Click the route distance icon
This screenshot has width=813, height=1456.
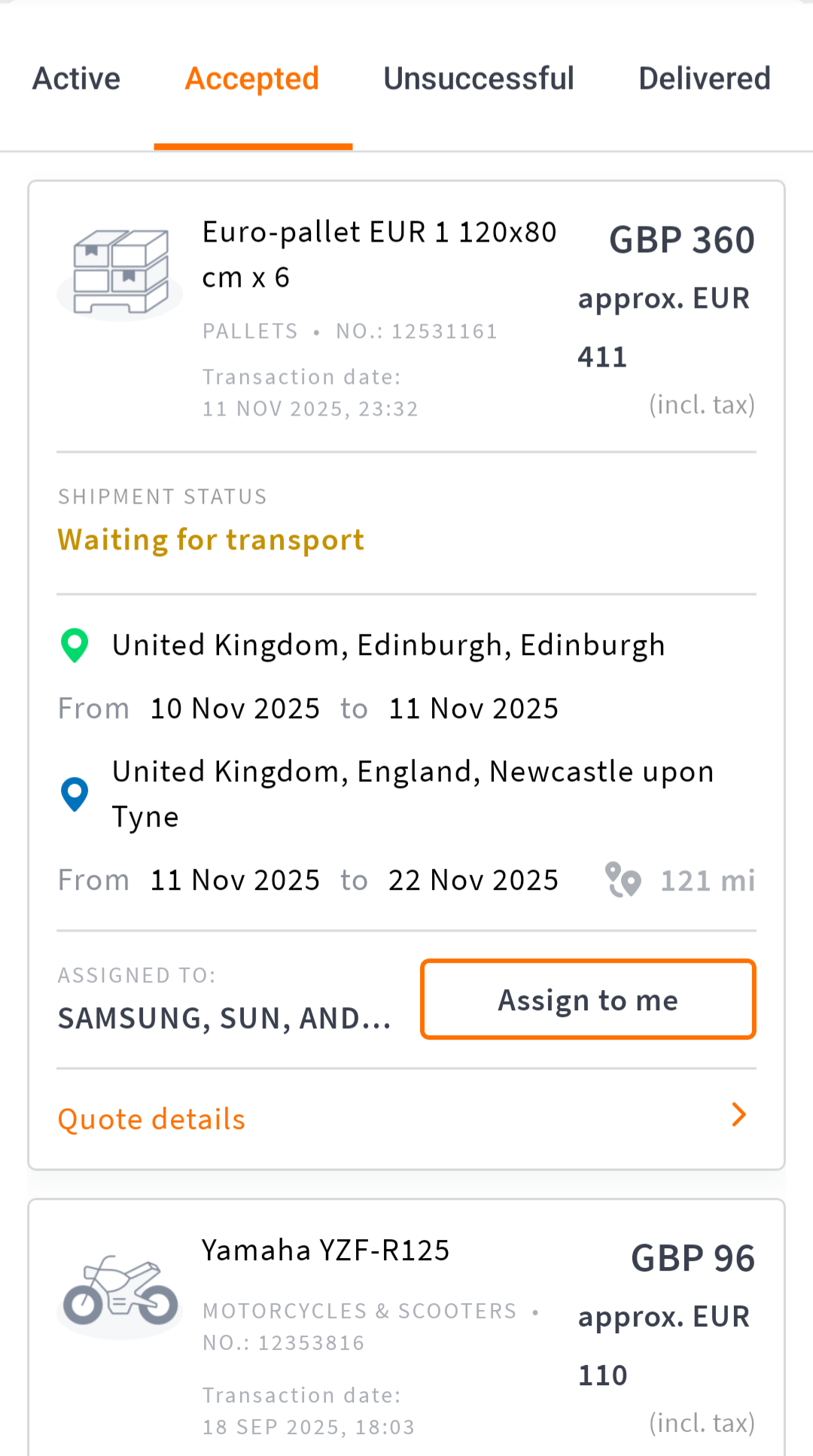click(623, 880)
